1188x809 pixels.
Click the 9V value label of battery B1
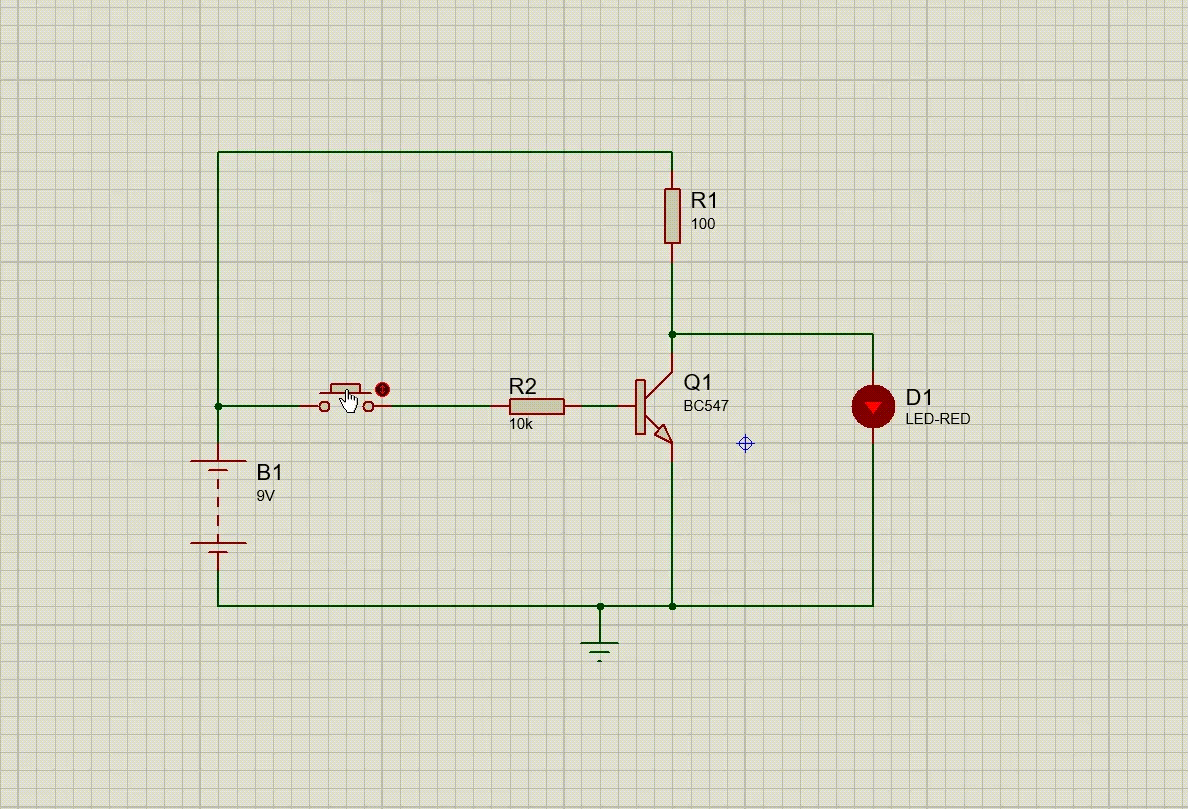click(263, 494)
